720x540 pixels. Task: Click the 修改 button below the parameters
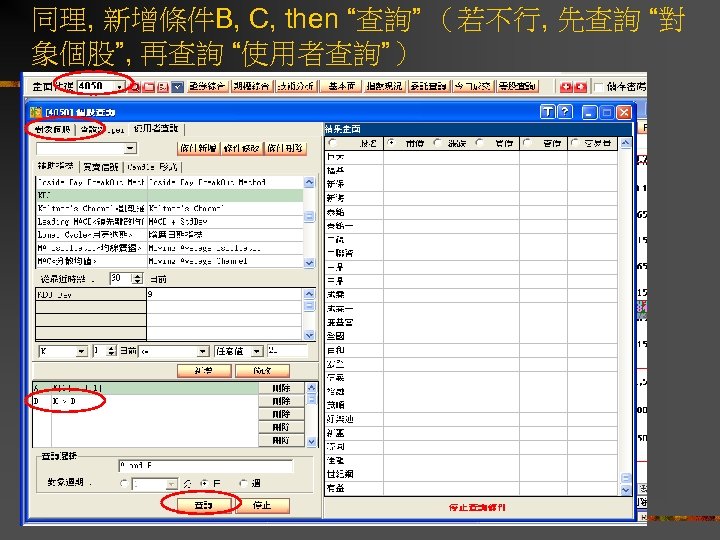[x=262, y=371]
